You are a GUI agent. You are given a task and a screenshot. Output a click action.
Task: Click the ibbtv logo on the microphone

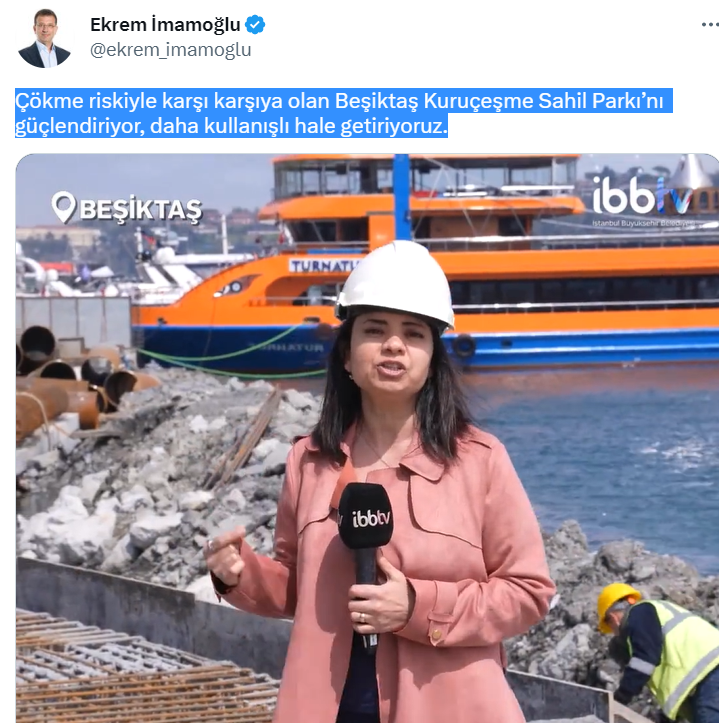pos(371,519)
